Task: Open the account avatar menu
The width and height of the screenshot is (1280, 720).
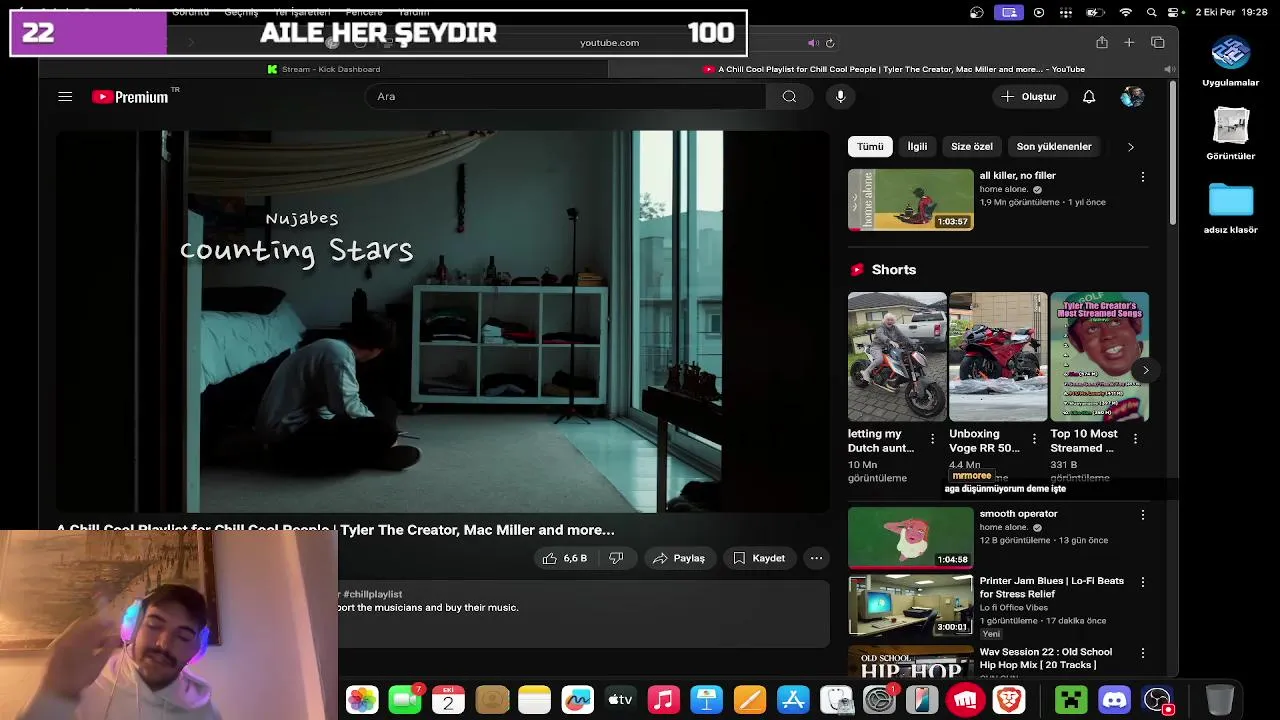Action: [1132, 96]
